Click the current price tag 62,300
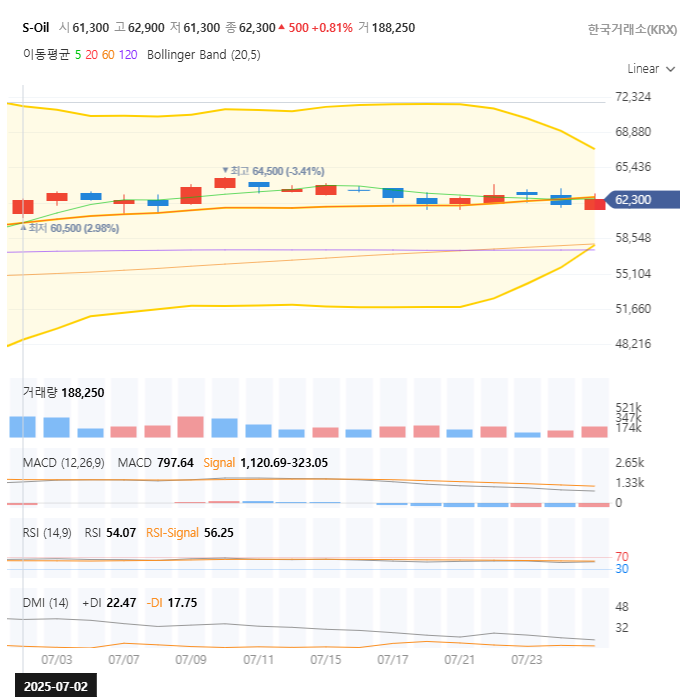The width and height of the screenshot is (680, 697). [643, 200]
